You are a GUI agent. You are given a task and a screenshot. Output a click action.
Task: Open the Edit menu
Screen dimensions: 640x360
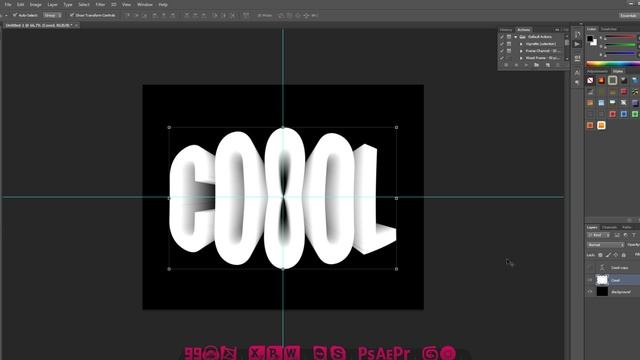(20, 4)
